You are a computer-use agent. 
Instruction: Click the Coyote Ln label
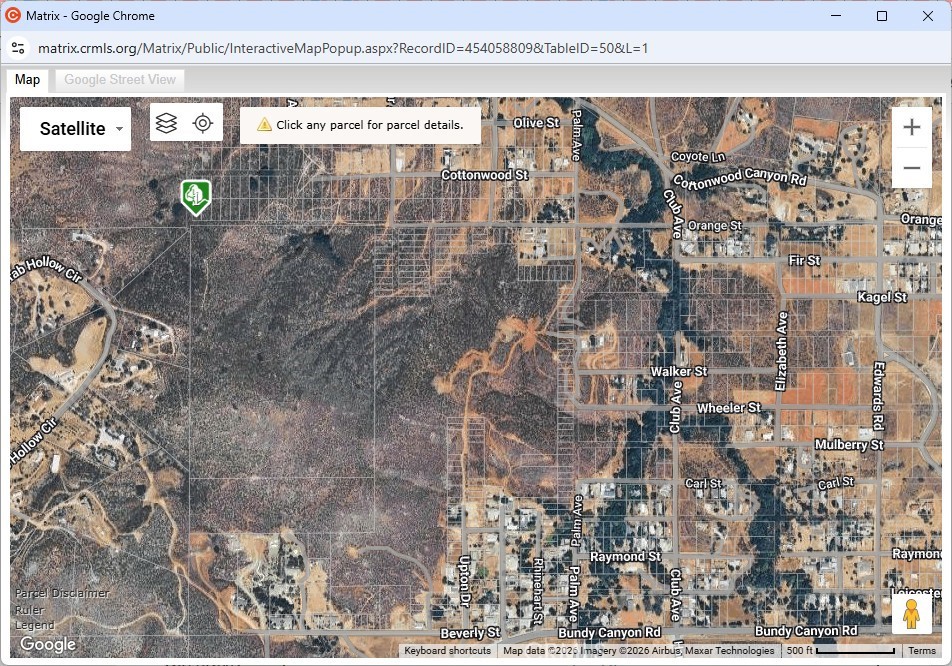[698, 157]
